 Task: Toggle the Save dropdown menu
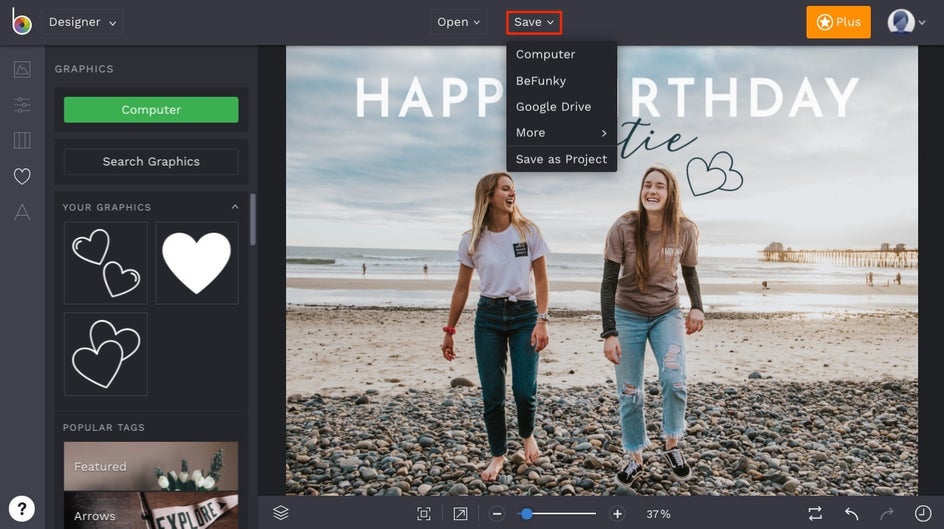point(534,22)
